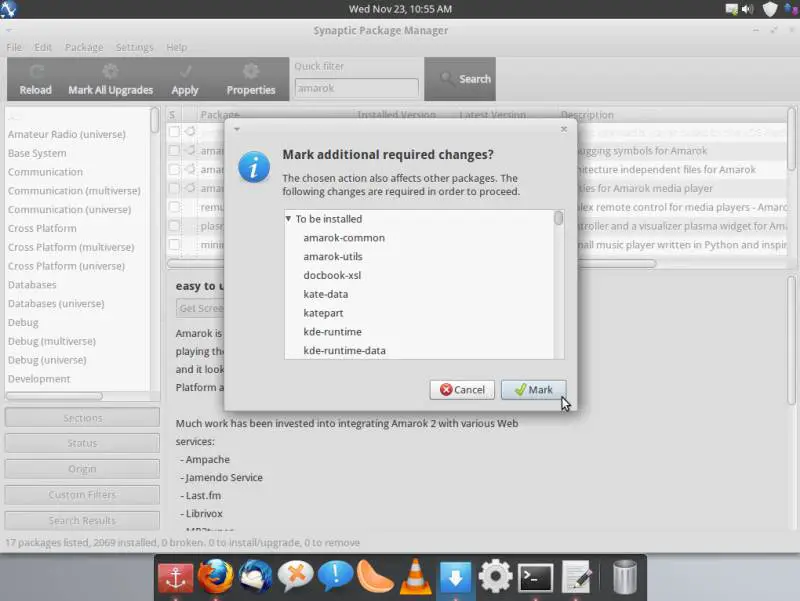
Task: Select Communication (multiverse) section
Action: (74, 191)
